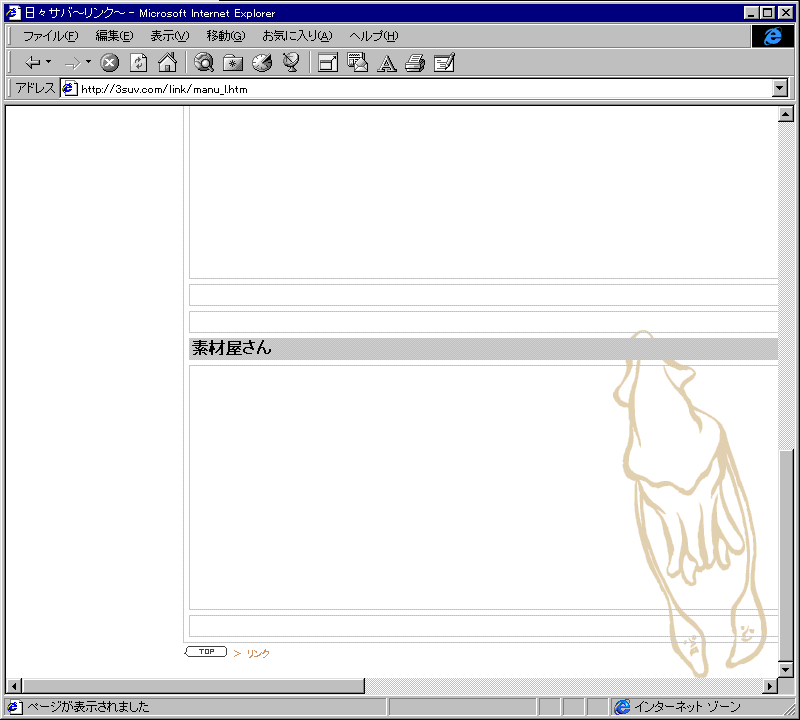Open the ヘルプ(H) menu

tap(373, 36)
